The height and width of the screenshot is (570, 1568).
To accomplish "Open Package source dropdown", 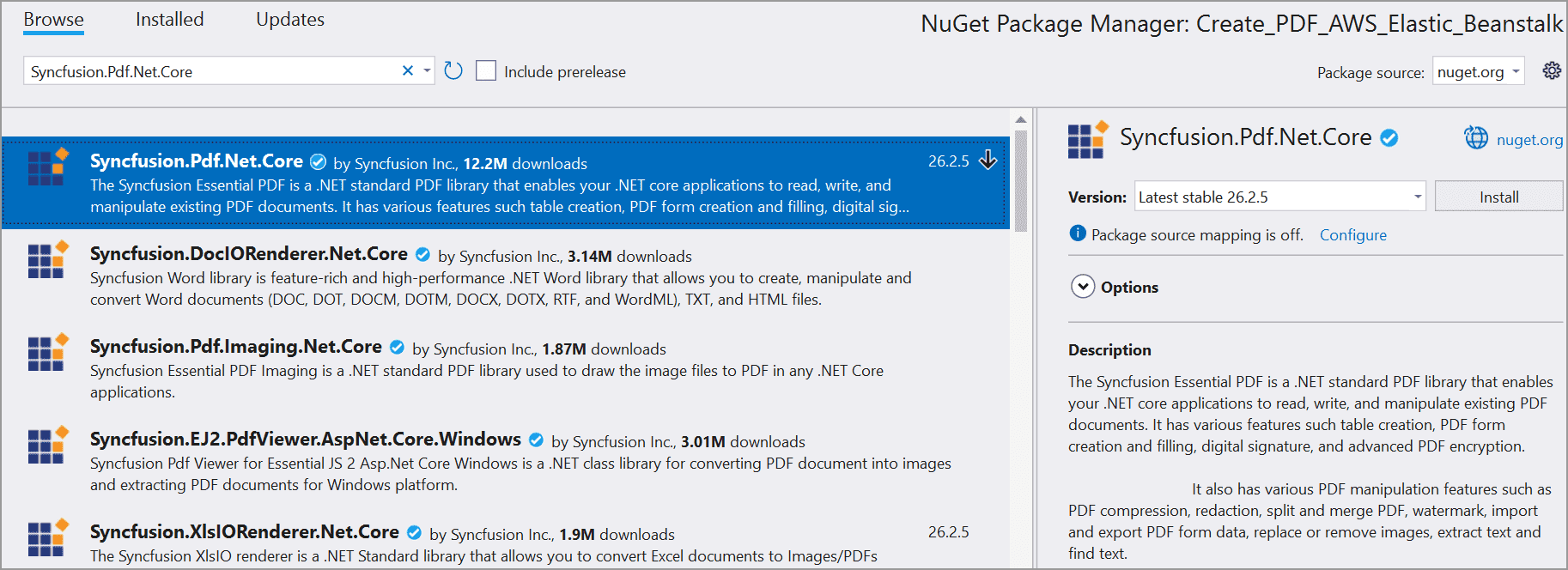I will (x=1478, y=72).
